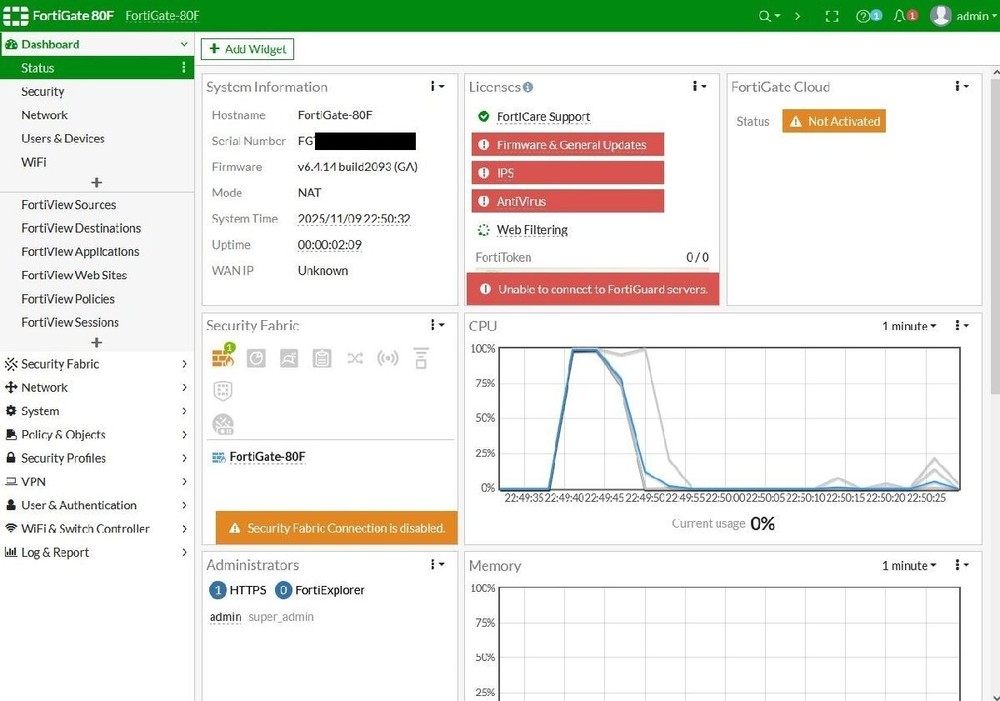Click the clipboard icon in Security Fabric widget
The height and width of the screenshot is (701, 1000).
click(322, 358)
